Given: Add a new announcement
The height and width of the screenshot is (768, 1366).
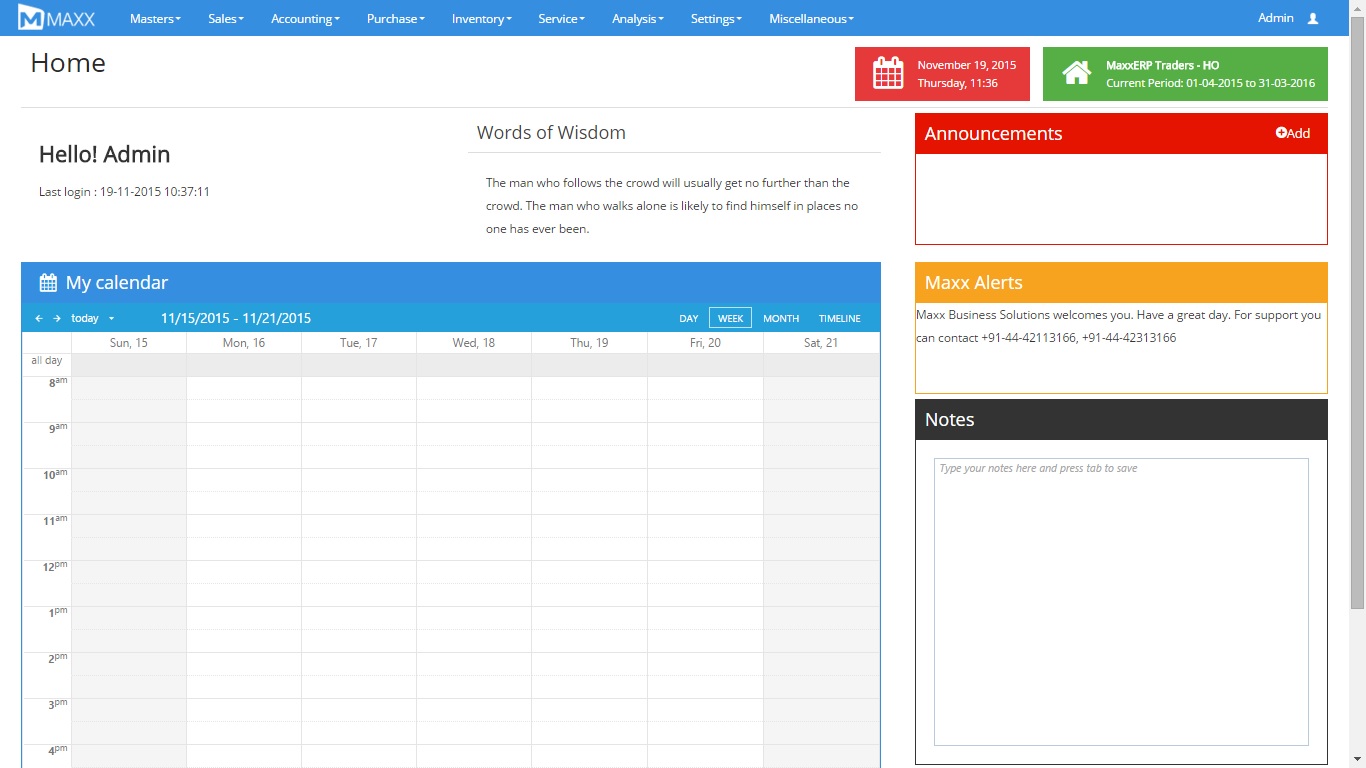Looking at the screenshot, I should click(1292, 133).
